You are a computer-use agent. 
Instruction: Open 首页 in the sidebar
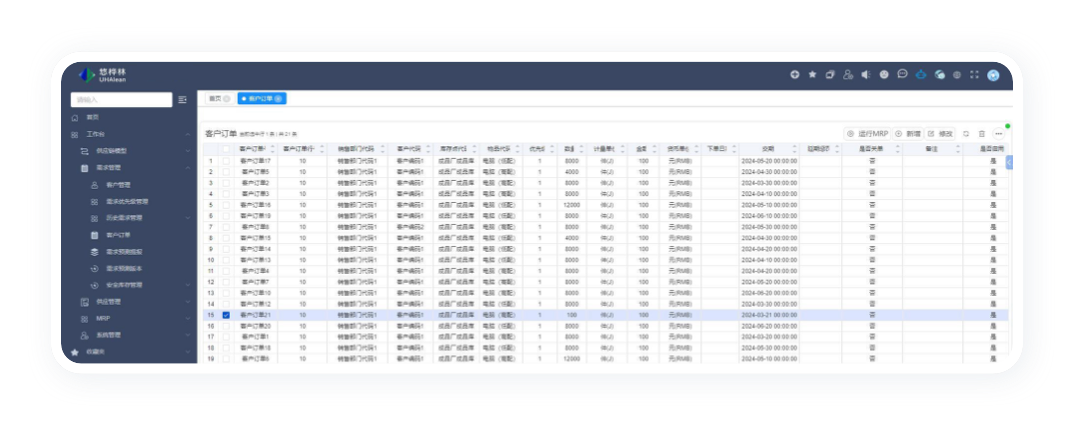pyautogui.click(x=92, y=118)
